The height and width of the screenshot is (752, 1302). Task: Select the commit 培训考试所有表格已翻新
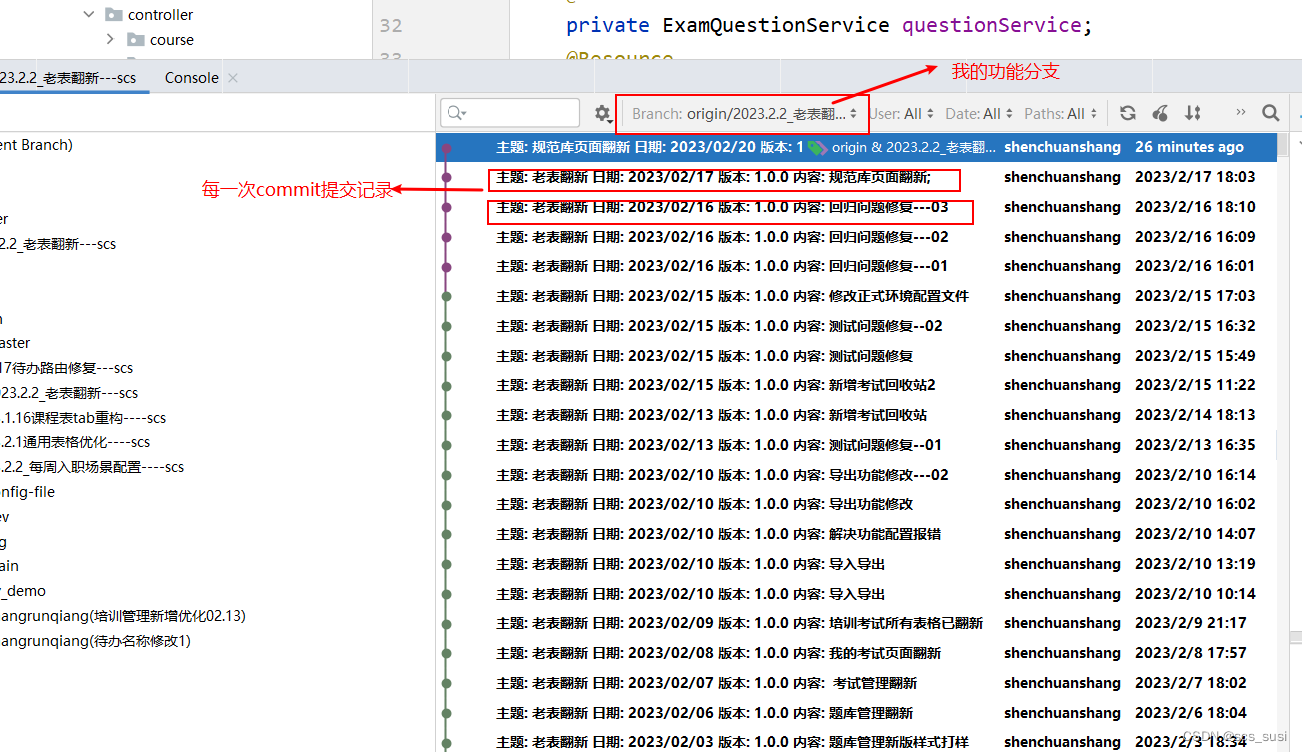[x=856, y=623]
